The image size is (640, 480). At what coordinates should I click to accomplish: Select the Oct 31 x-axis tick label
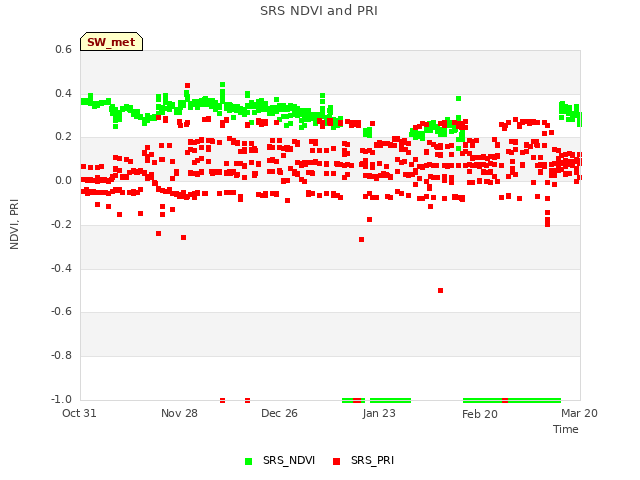pos(79,413)
